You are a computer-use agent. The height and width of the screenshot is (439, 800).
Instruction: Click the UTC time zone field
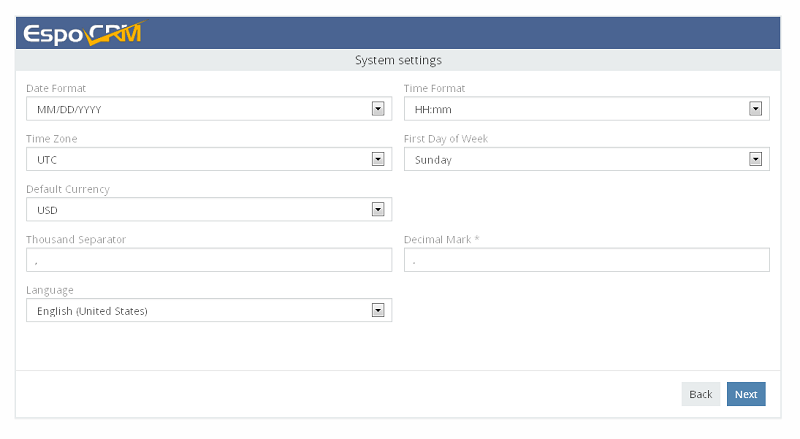pyautogui.click(x=209, y=159)
